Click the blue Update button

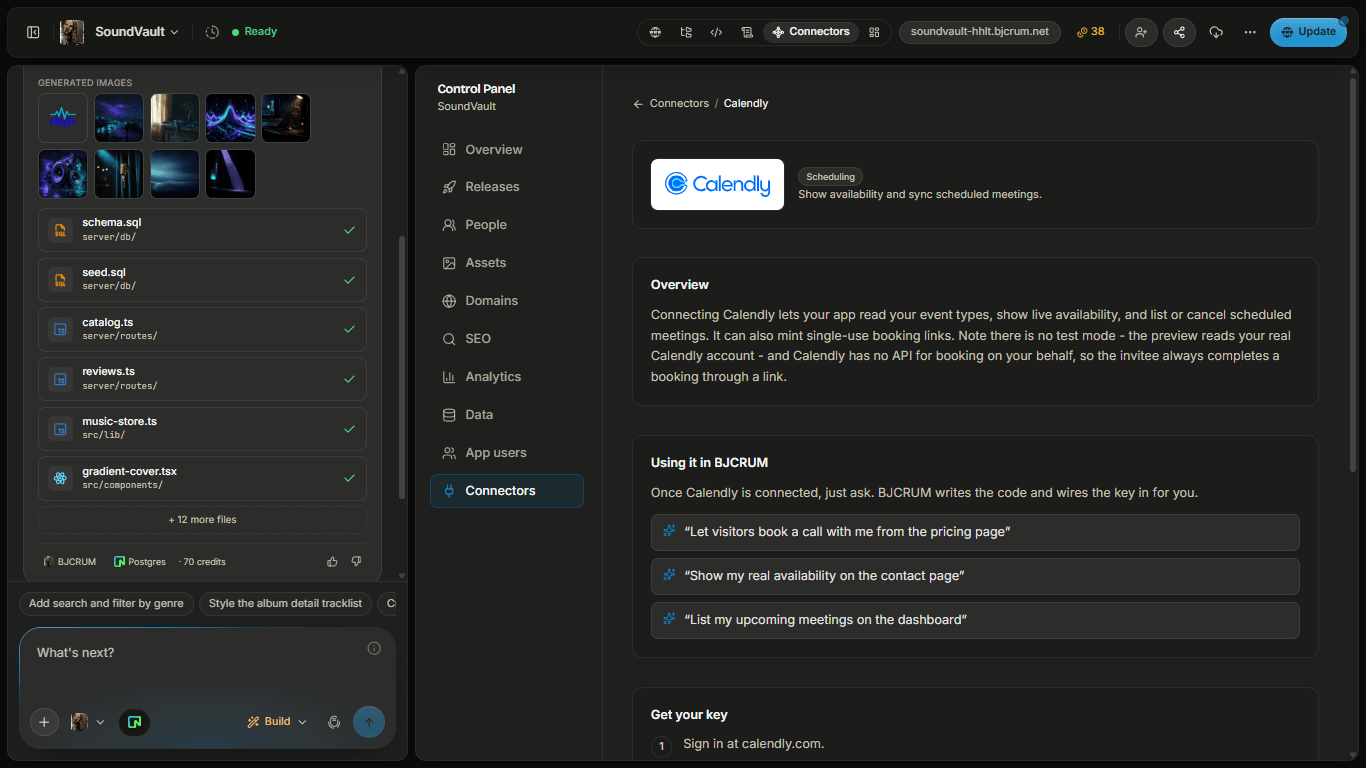tap(1307, 32)
